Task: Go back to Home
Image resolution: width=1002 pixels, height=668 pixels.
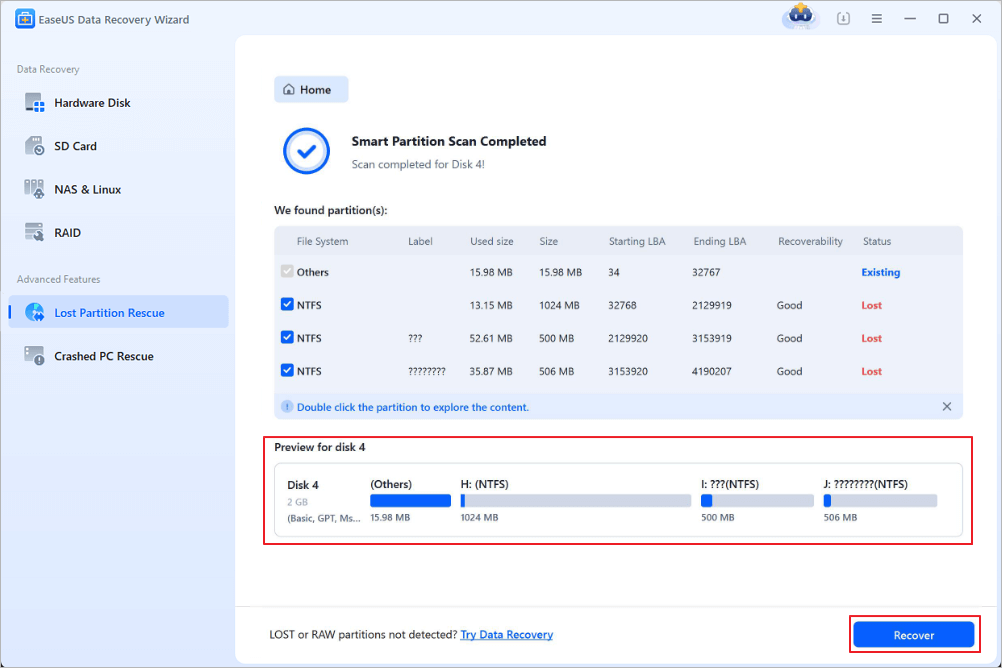Action: click(310, 89)
